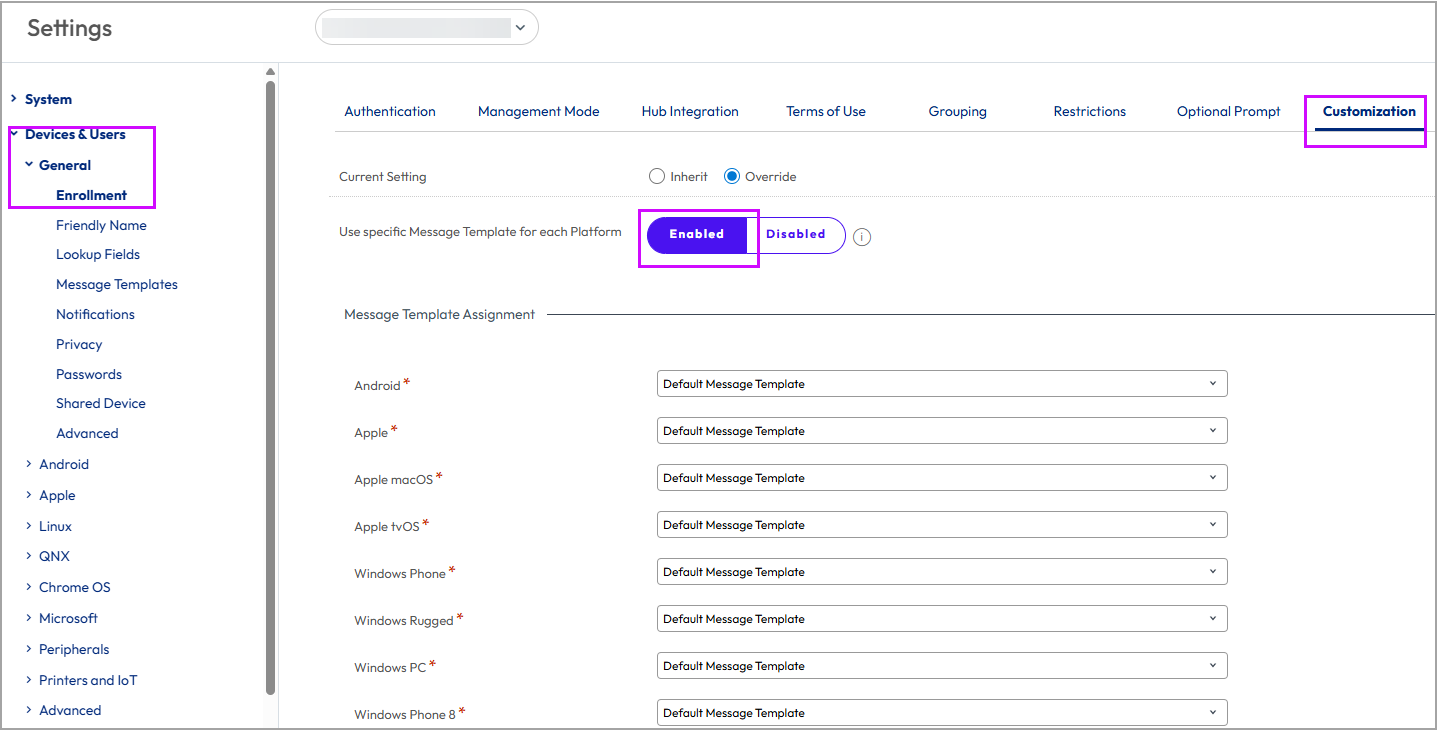1437x730 pixels.
Task: Open the Windows PC template dropdown
Action: click(x=942, y=666)
